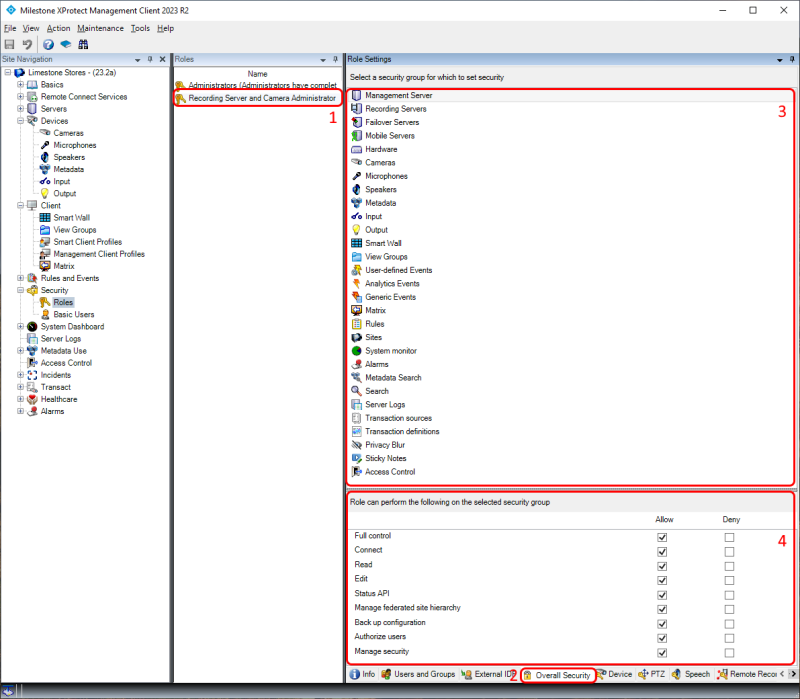Viewport: 800px width, 699px height.
Task: Uncheck Allow for Back up configuration
Action: [662, 624]
